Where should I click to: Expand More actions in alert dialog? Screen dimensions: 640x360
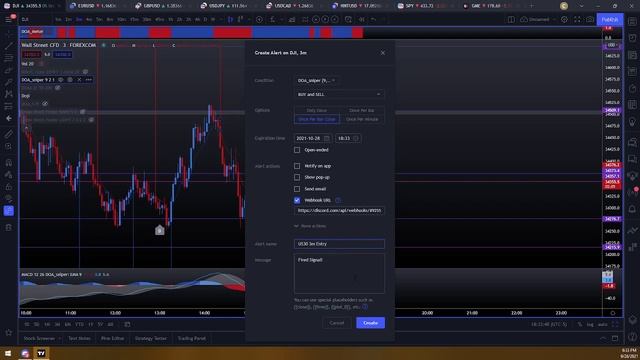coord(310,226)
